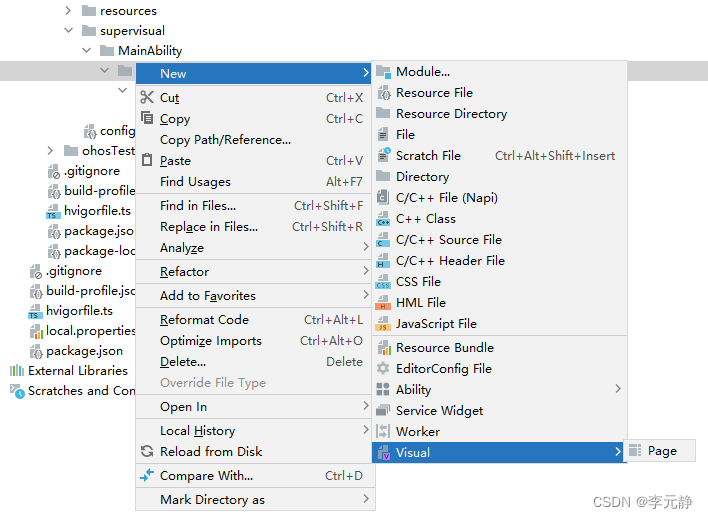This screenshot has height=519, width=708.
Task: Click the C++ Class icon
Action: tap(383, 219)
